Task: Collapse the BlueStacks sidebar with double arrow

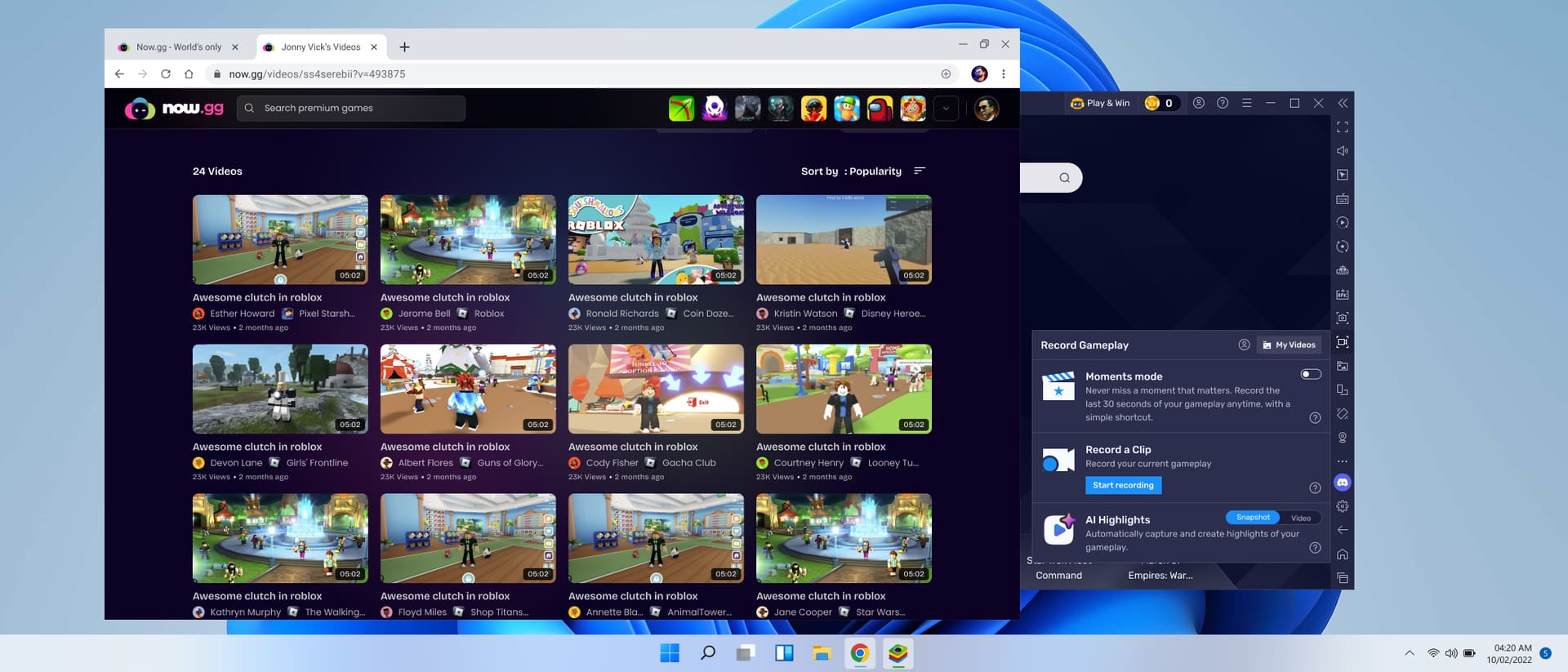Action: (1343, 103)
